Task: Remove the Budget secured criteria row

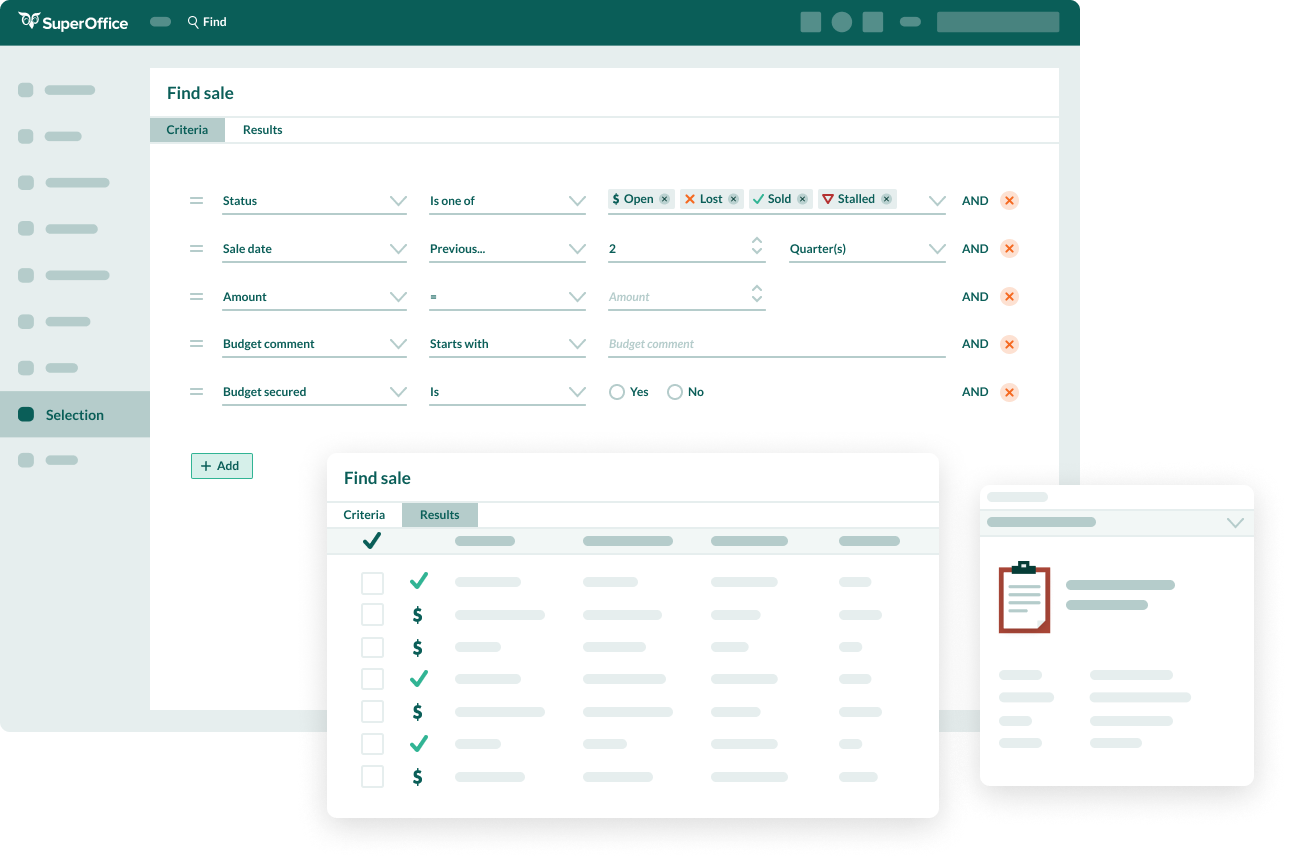Action: (1009, 392)
